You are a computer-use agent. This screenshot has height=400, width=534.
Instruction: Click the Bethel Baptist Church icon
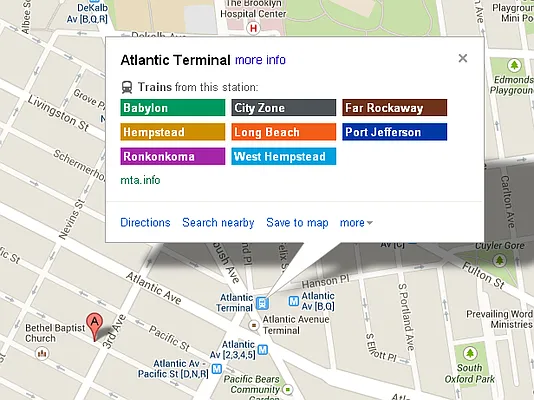click(42, 354)
